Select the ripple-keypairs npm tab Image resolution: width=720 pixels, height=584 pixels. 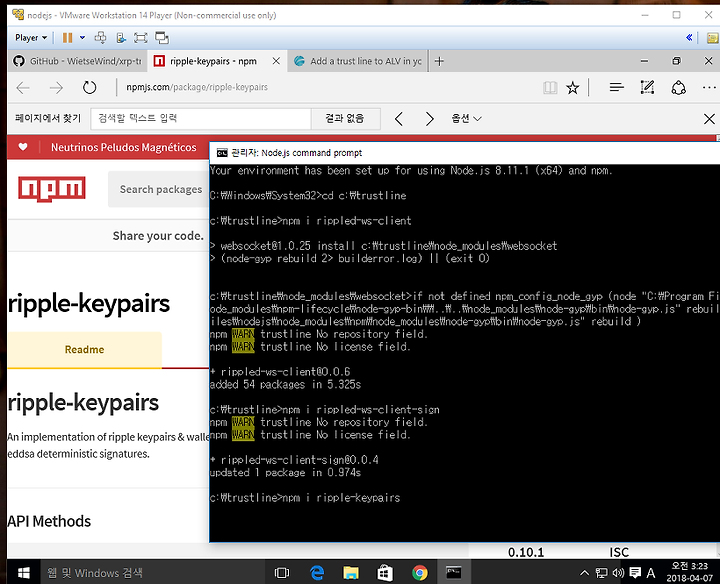pyautogui.click(x=213, y=61)
